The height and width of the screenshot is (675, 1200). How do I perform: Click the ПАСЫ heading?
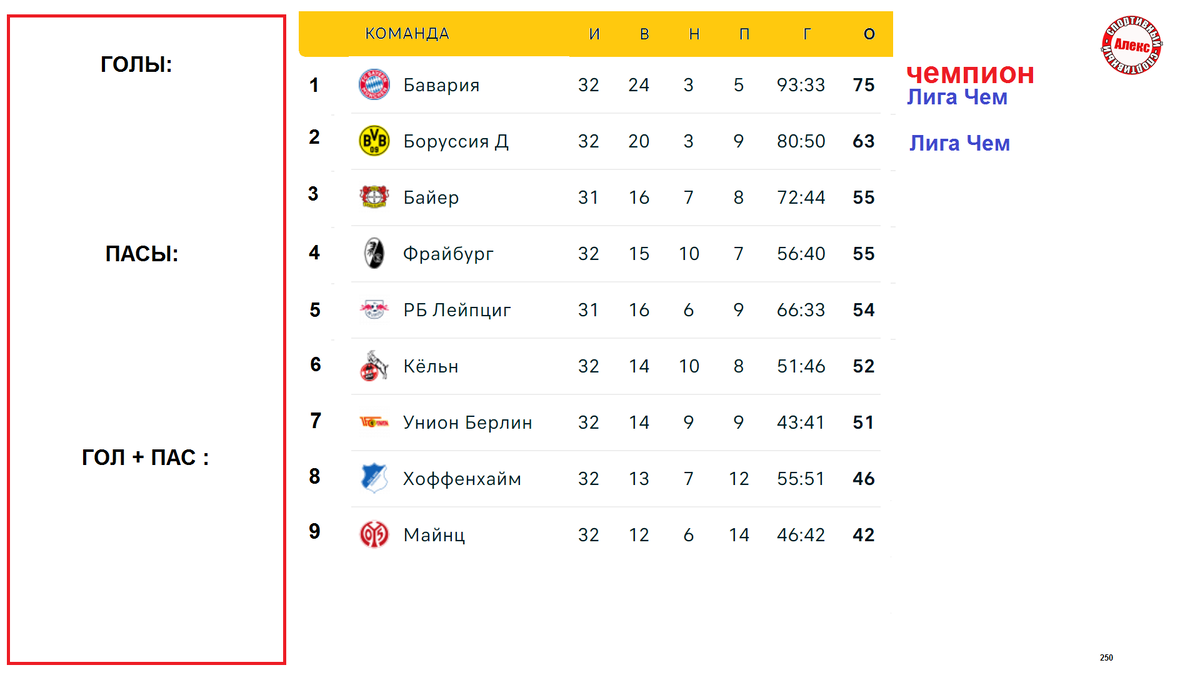(x=141, y=254)
